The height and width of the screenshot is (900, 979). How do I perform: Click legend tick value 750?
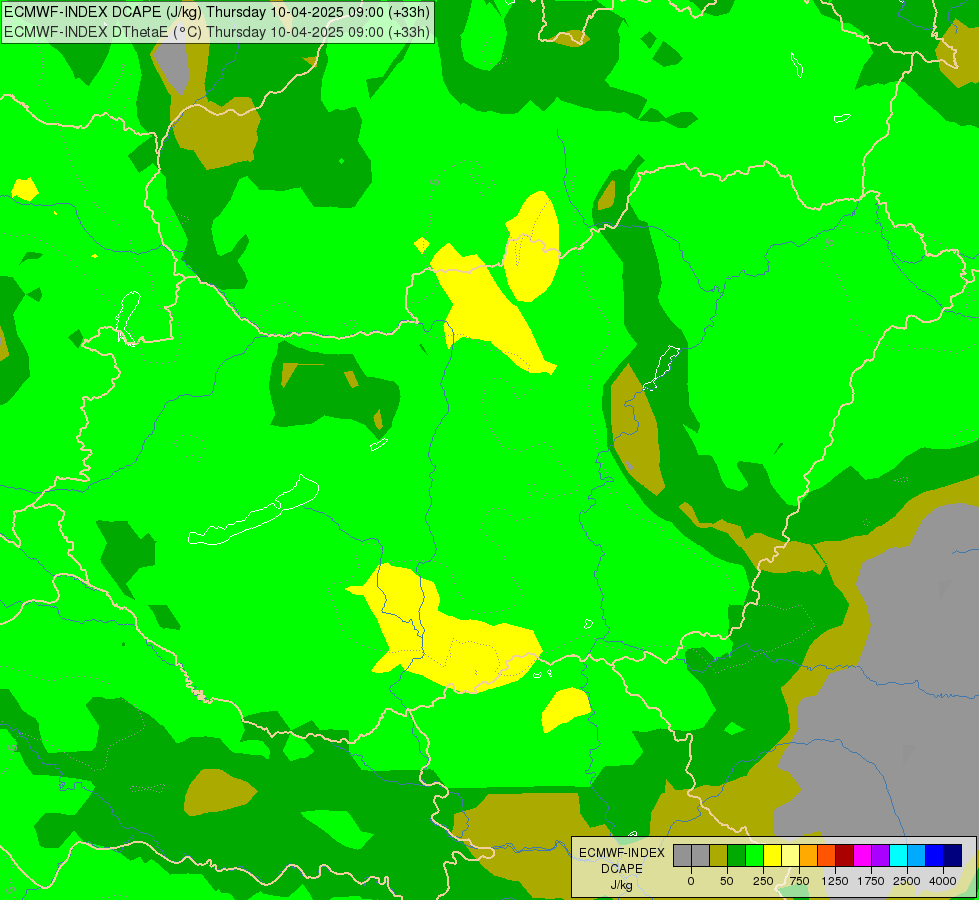coord(799,881)
